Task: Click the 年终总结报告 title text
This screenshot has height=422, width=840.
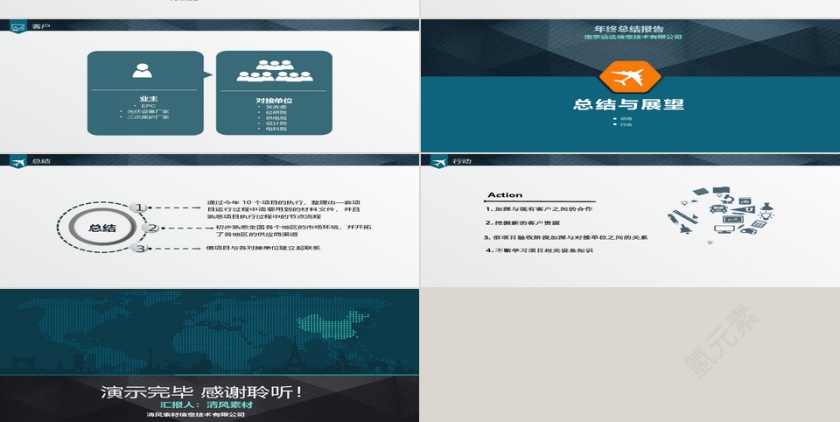Action: (629, 28)
